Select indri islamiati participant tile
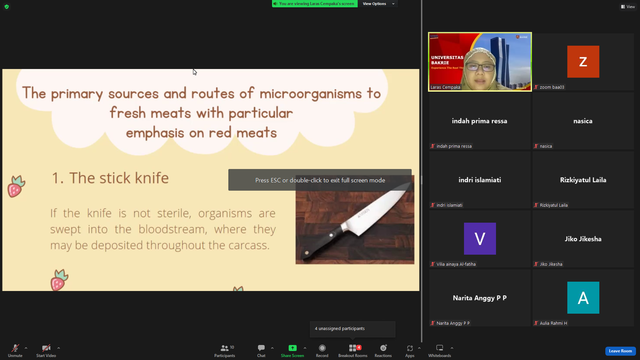Image resolution: width=640 pixels, height=360 pixels. point(480,180)
